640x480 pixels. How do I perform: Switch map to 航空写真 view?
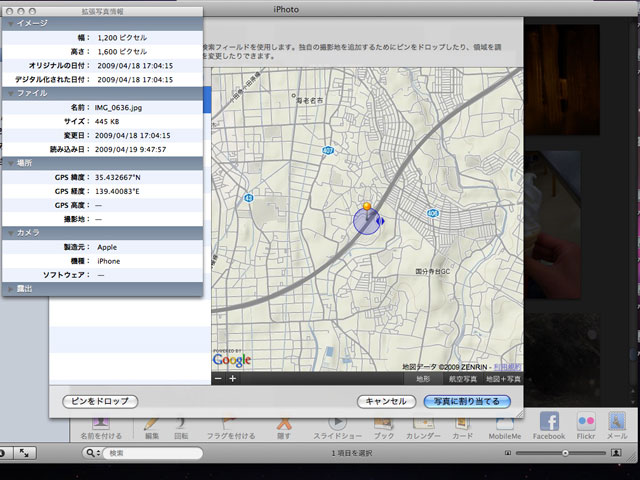(463, 379)
